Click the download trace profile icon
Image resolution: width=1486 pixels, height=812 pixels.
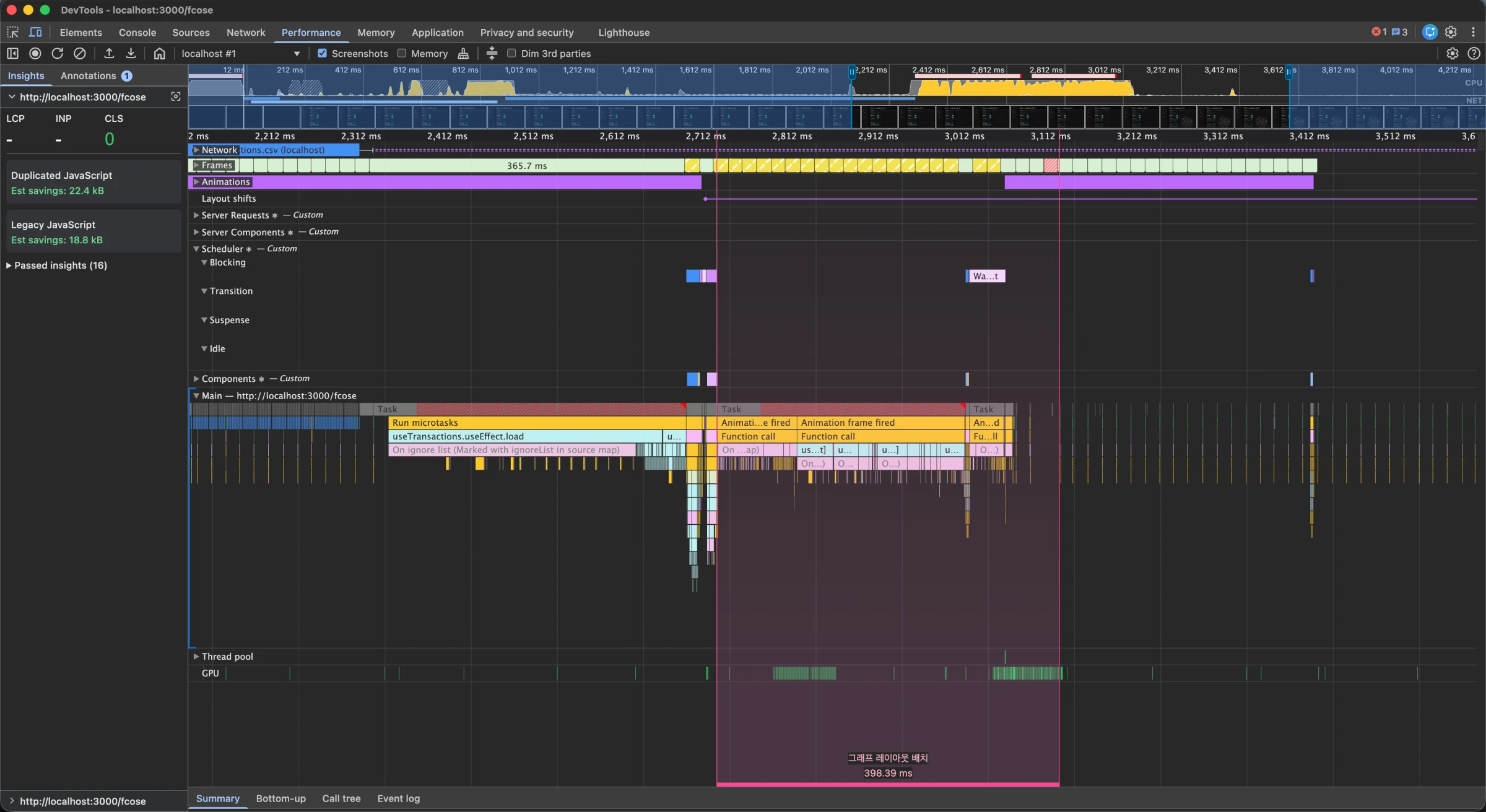[131, 53]
